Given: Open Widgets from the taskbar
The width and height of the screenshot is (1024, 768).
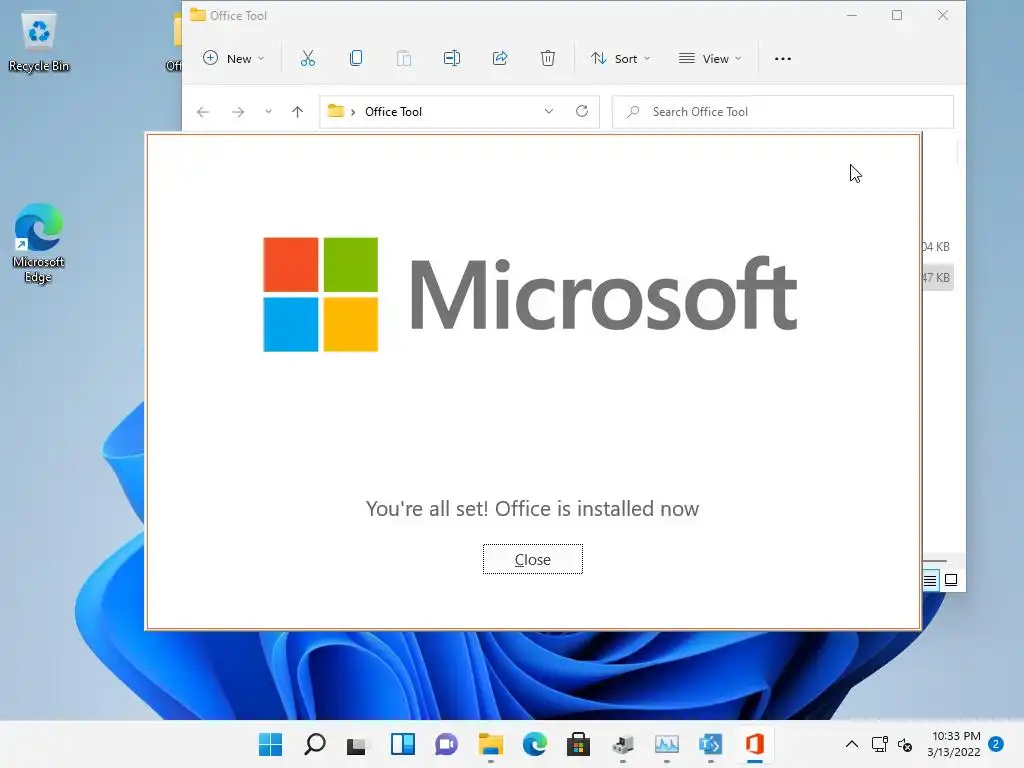Looking at the screenshot, I should [x=402, y=744].
